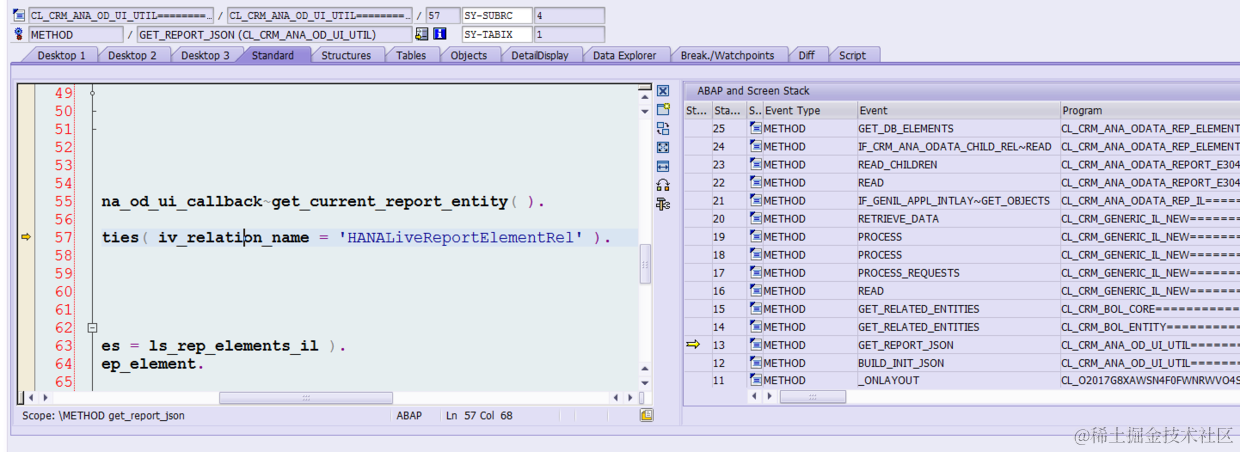The width and height of the screenshot is (1240, 452).
Task: Click the METHOD icon in stack row 11
Action: (x=756, y=381)
